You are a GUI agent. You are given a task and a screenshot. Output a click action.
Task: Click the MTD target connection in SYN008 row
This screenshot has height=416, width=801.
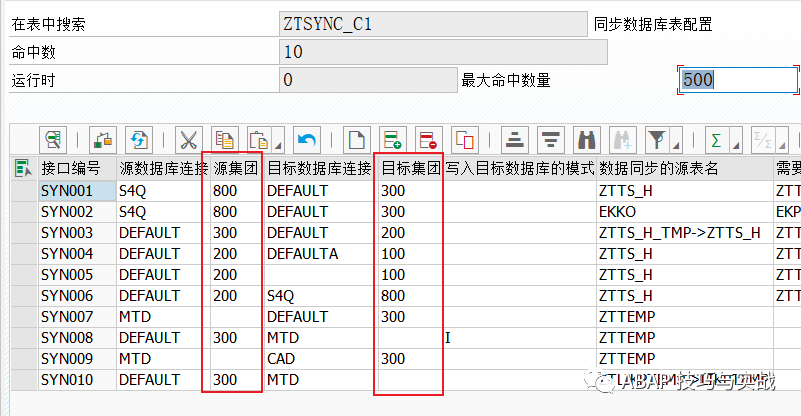point(321,337)
